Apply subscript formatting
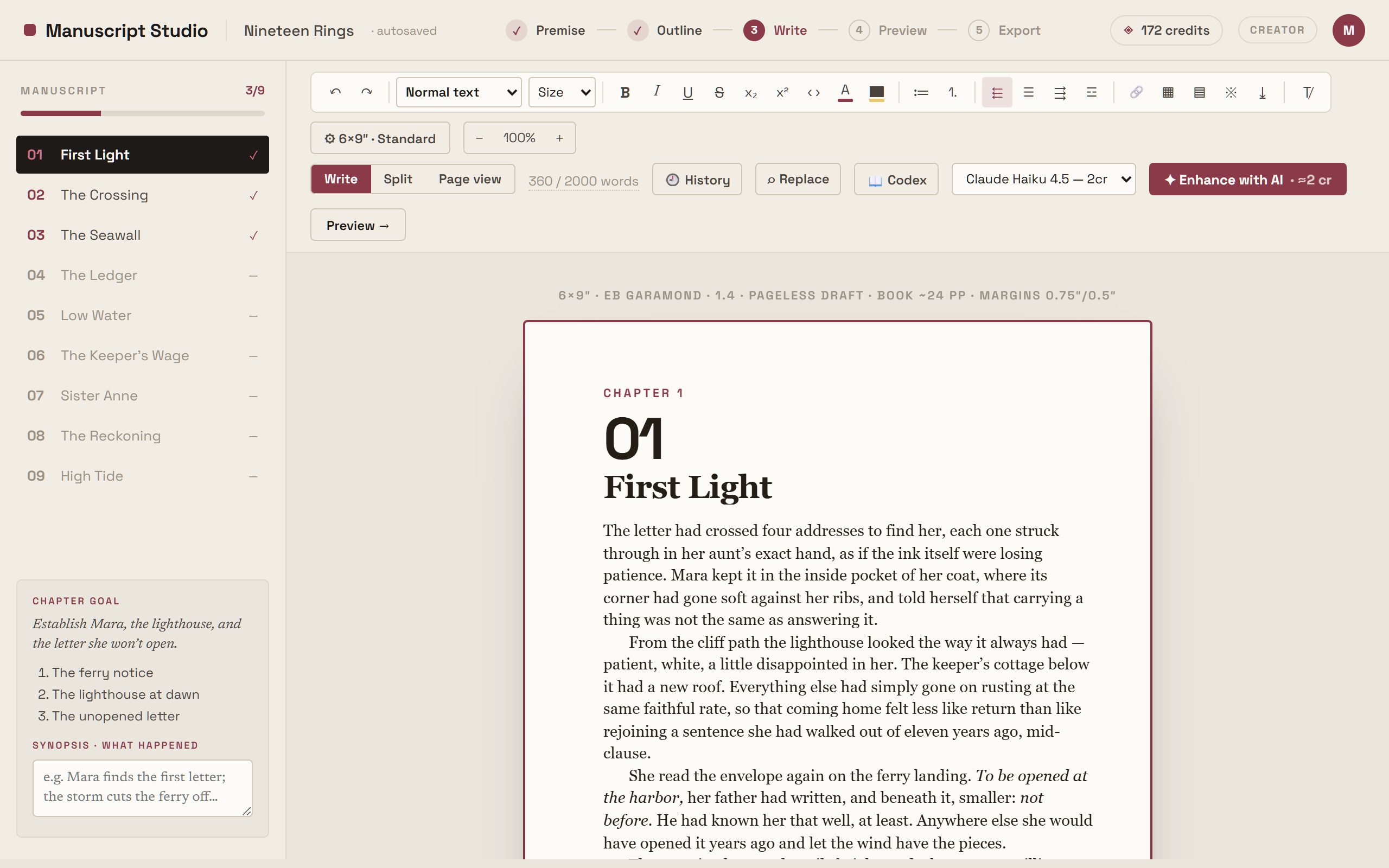The width and height of the screenshot is (1389, 868). click(x=751, y=92)
